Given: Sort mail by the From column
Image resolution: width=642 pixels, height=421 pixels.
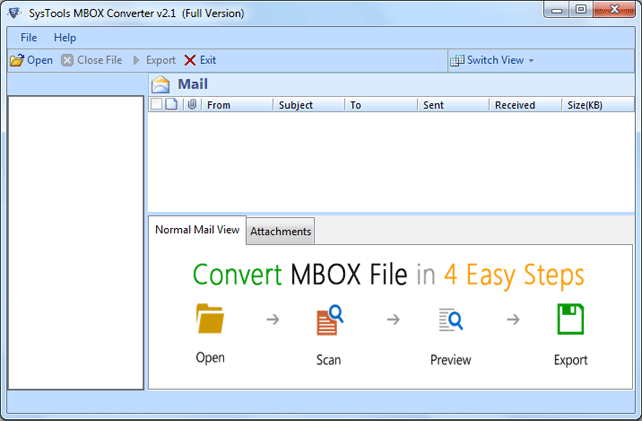Looking at the screenshot, I should click(x=219, y=105).
